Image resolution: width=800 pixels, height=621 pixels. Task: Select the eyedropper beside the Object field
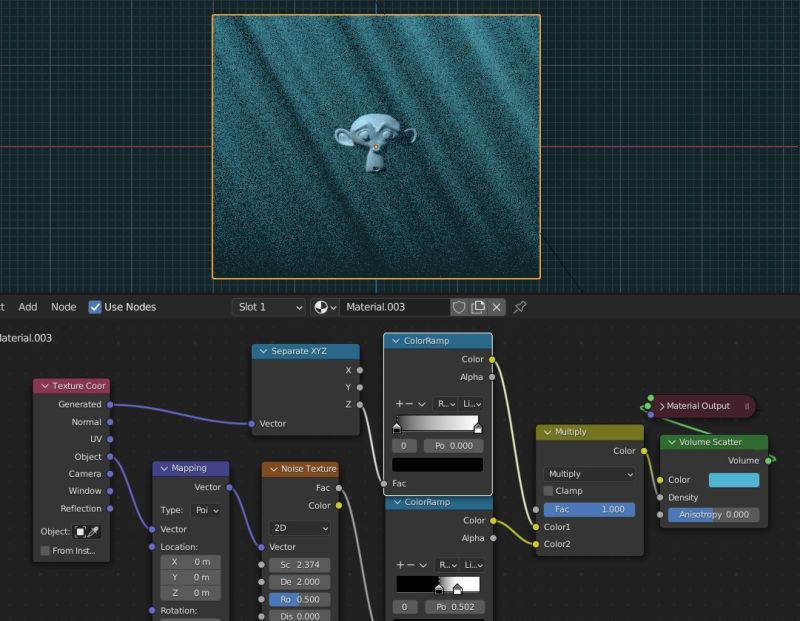(x=93, y=531)
